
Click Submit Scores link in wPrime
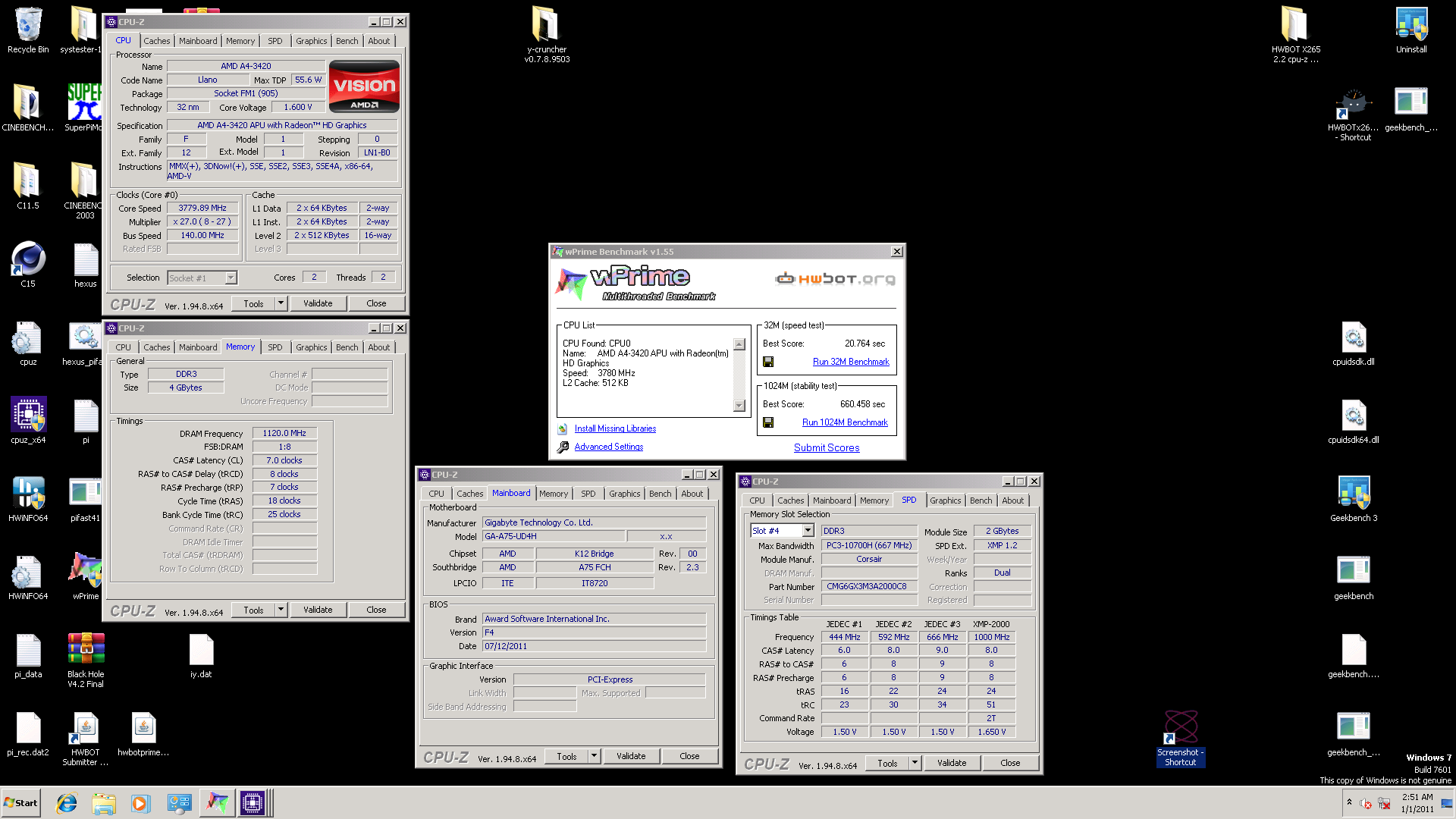(x=827, y=447)
